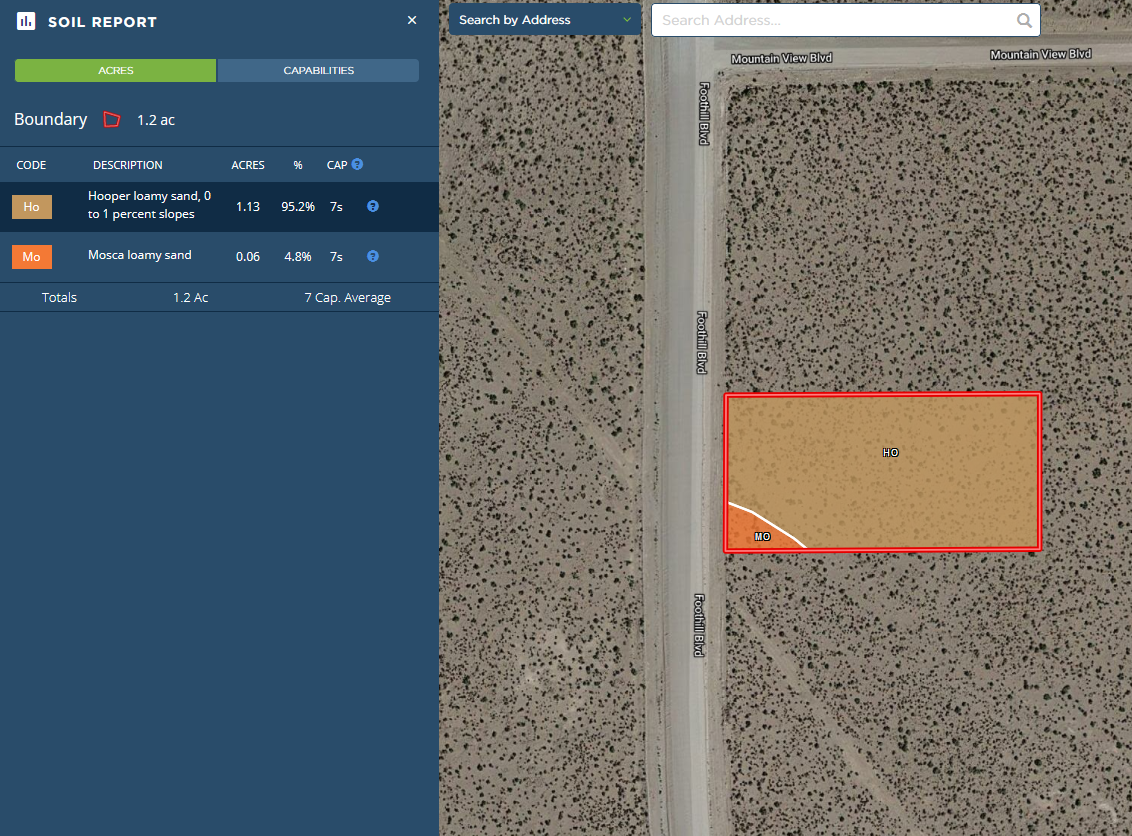
Task: Click the Search Address input field
Action: pos(835,20)
